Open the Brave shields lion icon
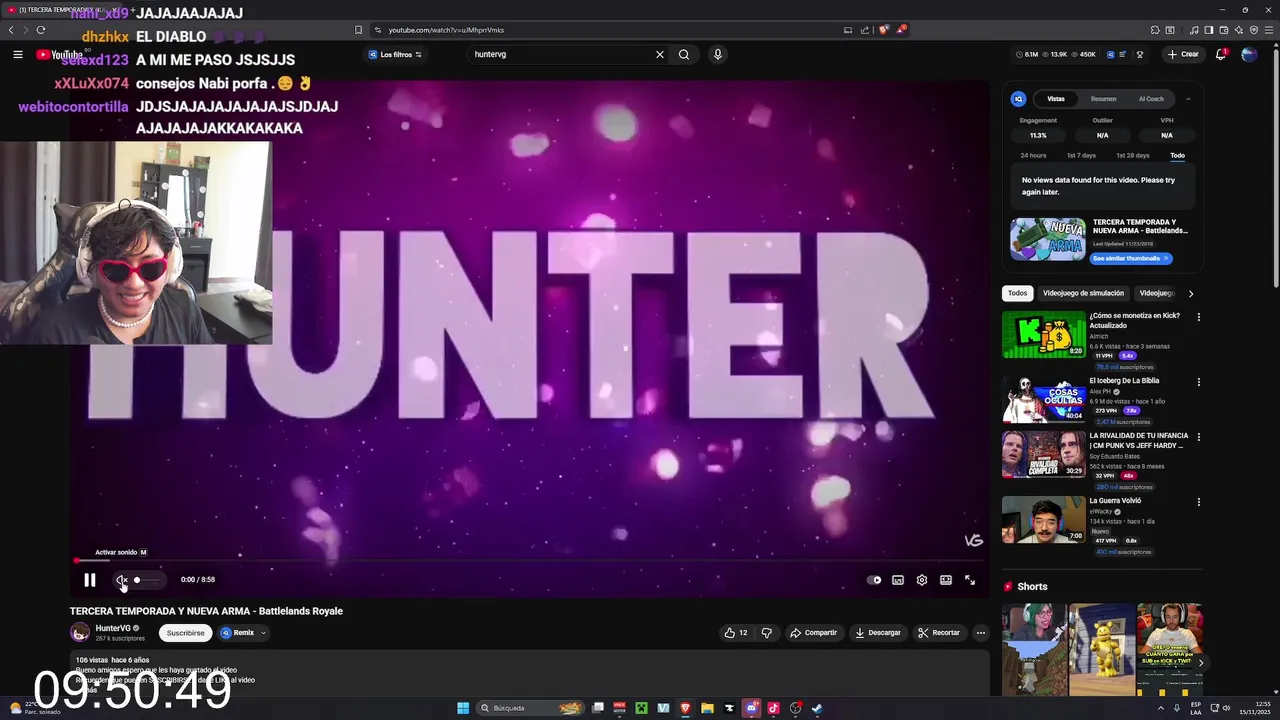The height and width of the screenshot is (720, 1280). click(883, 30)
